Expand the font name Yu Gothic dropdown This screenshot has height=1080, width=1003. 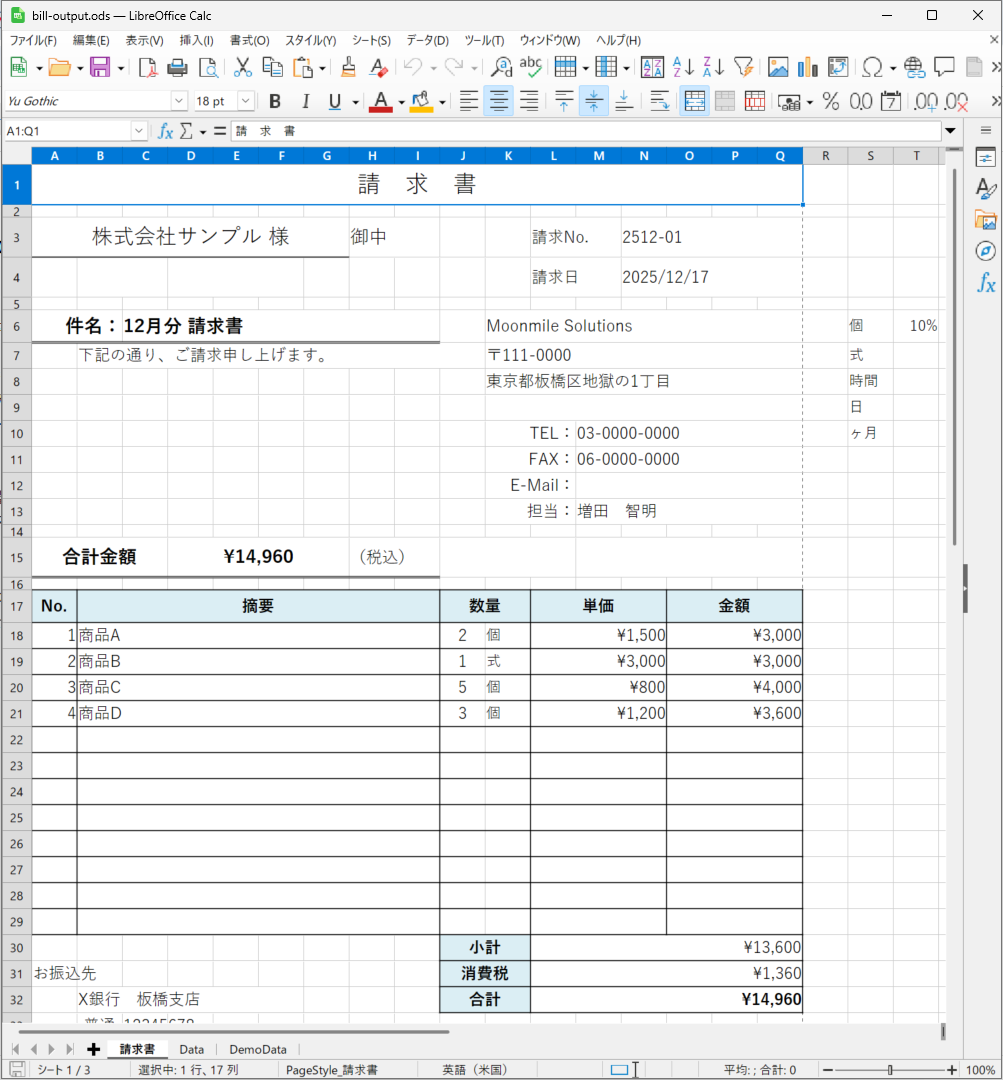[179, 101]
